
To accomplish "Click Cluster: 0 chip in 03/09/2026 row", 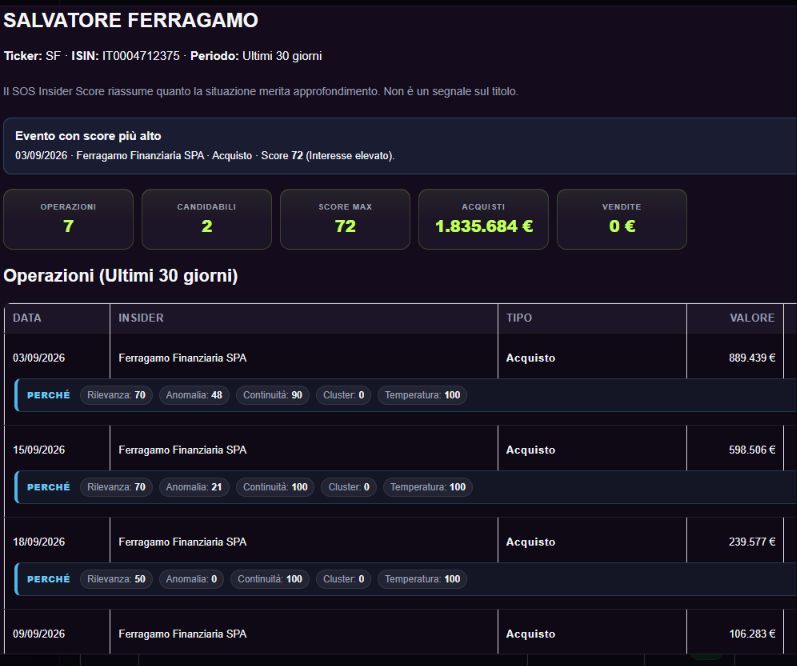I will 344,395.
